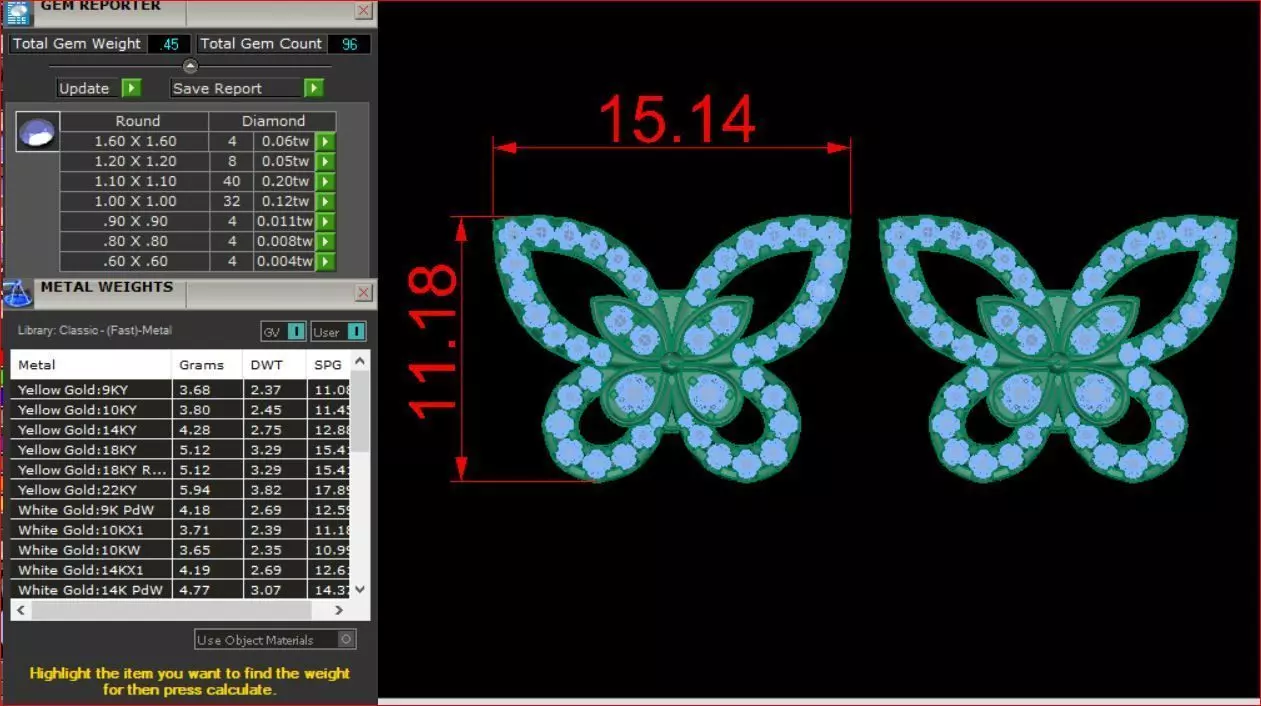
Task: Select the White Gold:9K PdW row
Action: tap(182, 510)
